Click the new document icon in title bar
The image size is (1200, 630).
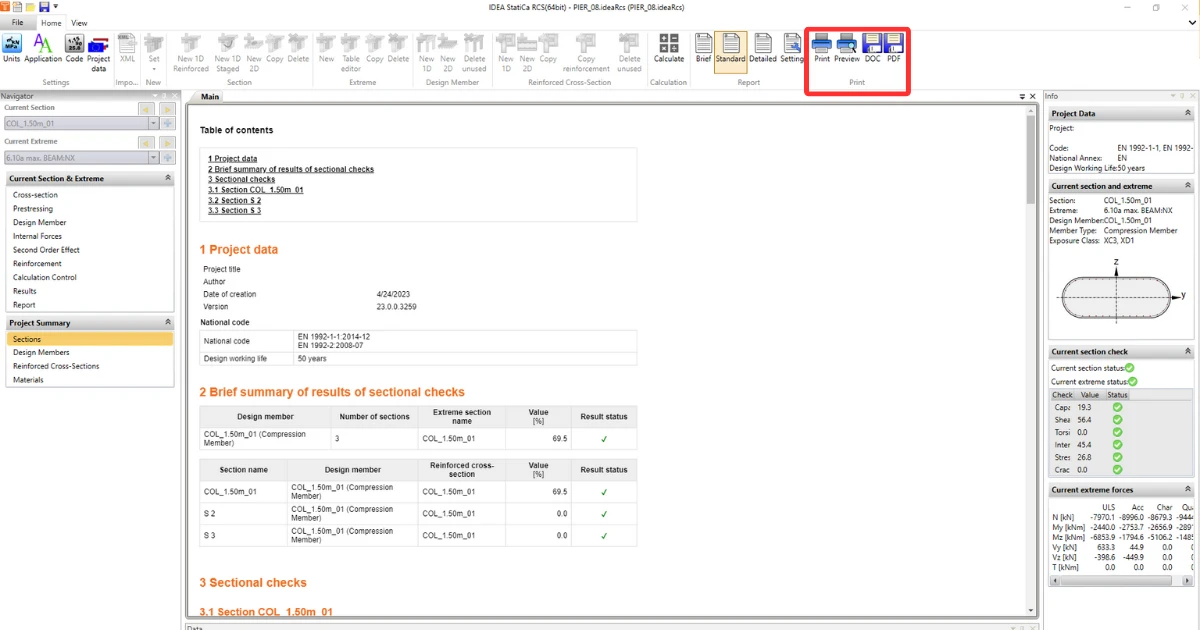click(x=18, y=6)
